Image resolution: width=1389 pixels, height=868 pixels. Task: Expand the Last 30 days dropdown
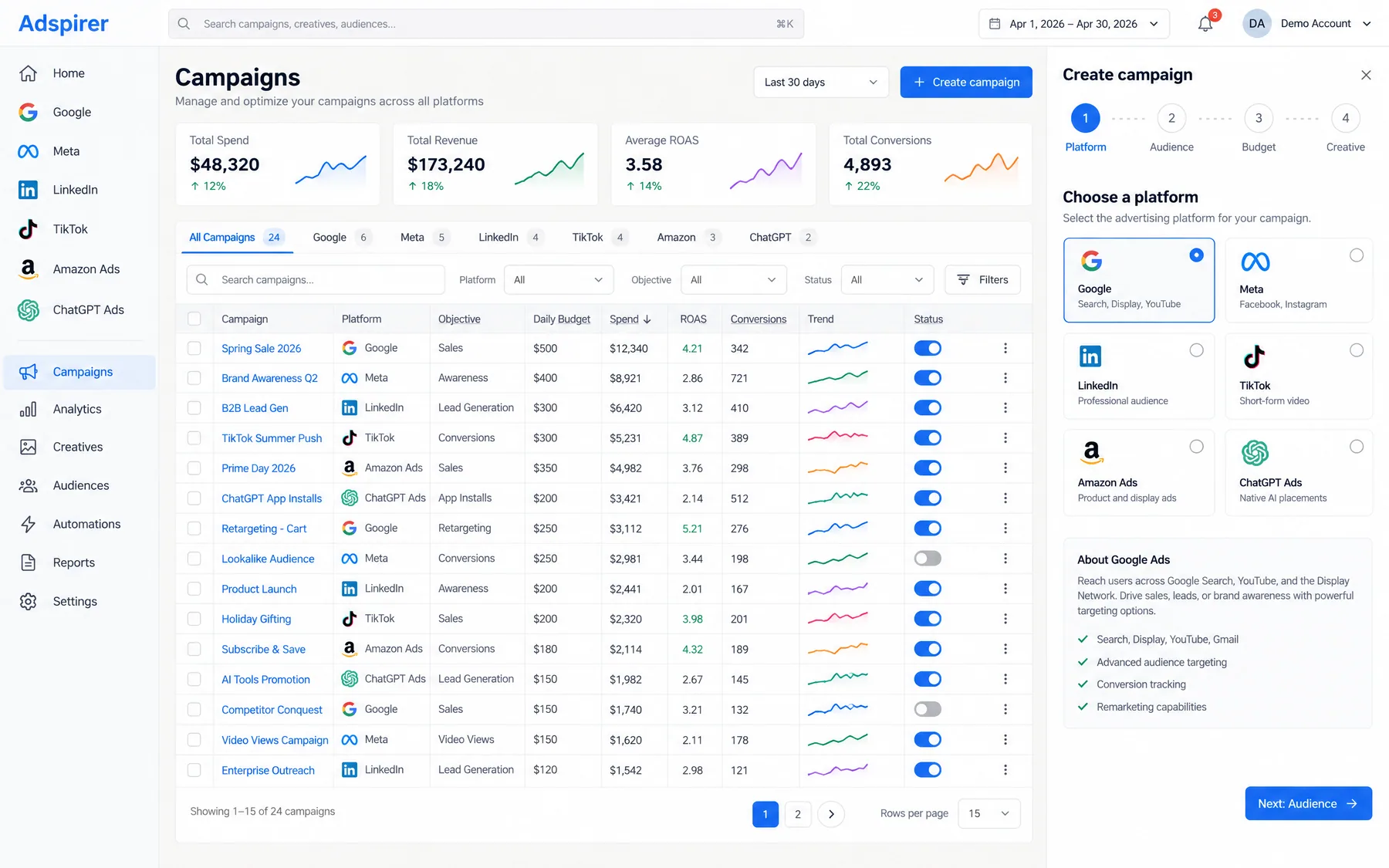click(820, 83)
